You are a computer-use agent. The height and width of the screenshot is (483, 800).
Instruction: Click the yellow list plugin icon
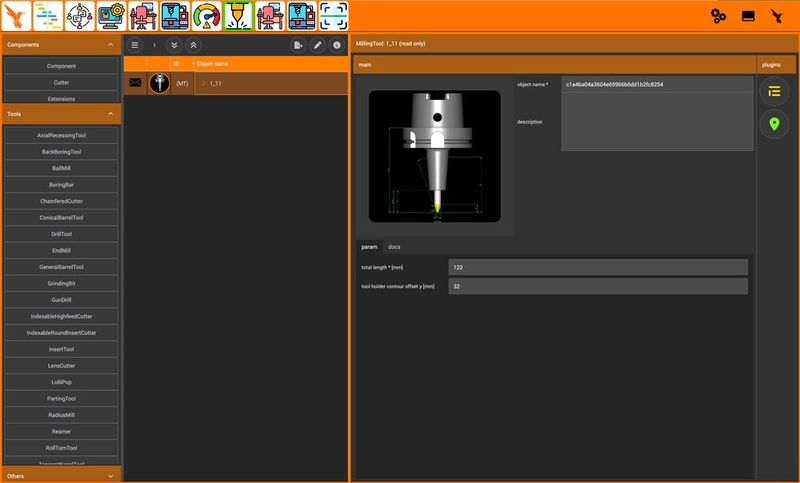(774, 91)
